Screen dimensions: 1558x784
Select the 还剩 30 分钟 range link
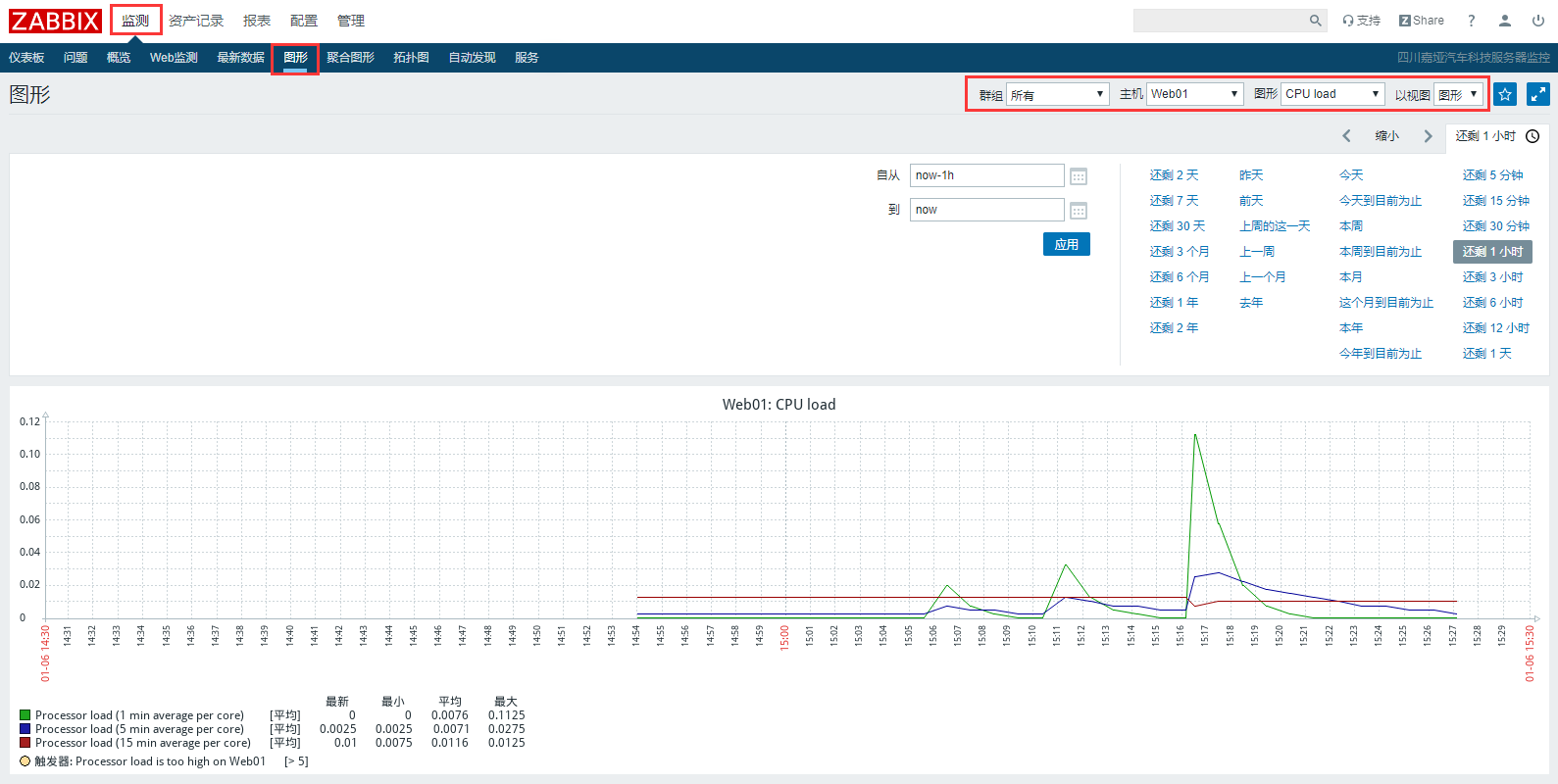1496,226
